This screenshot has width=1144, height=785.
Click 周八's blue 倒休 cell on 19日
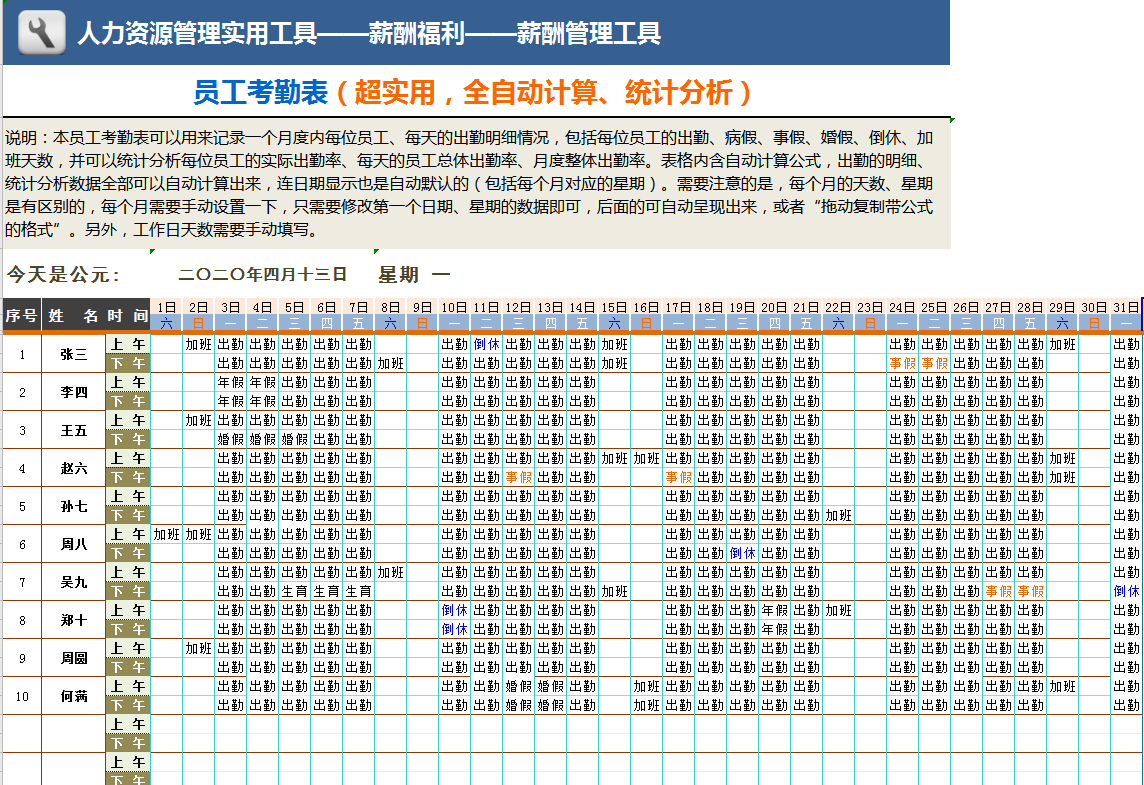coord(742,553)
